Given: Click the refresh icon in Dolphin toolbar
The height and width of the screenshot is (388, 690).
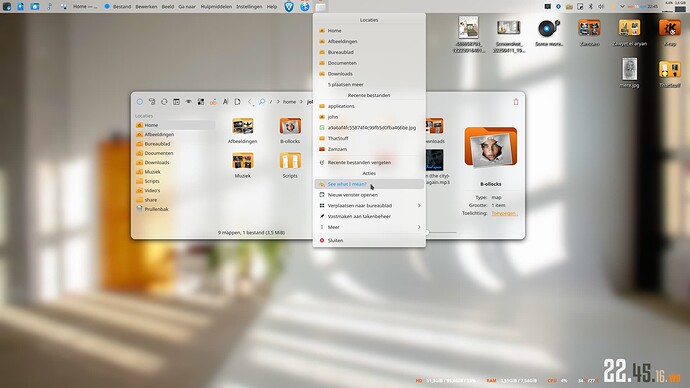Looking at the screenshot, I should coord(164,102).
